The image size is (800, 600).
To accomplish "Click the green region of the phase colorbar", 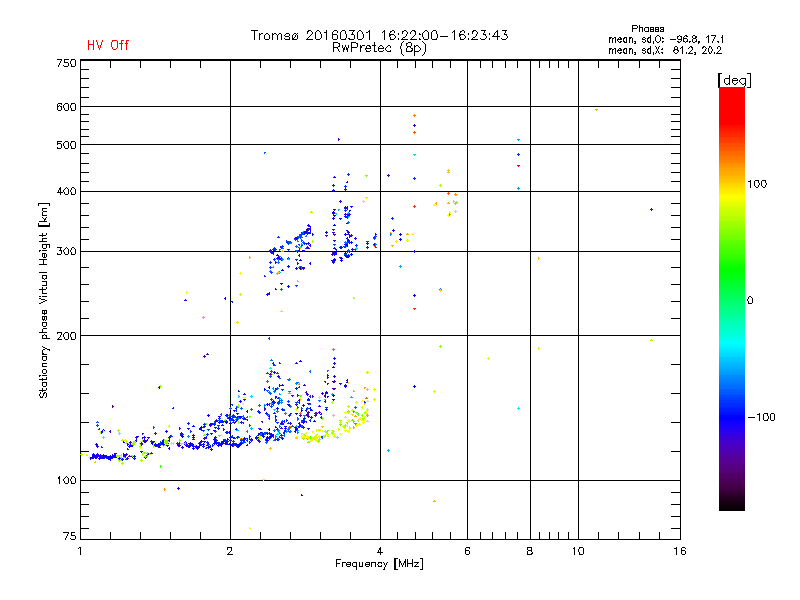I will pos(732,270).
